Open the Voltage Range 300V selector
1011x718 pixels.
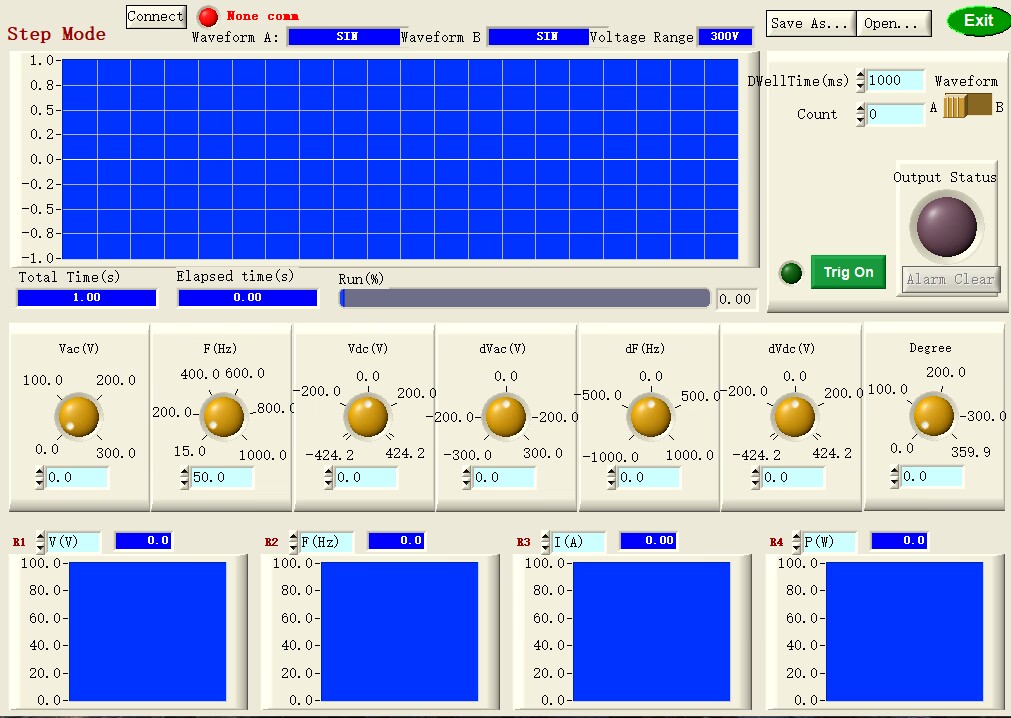click(x=725, y=37)
